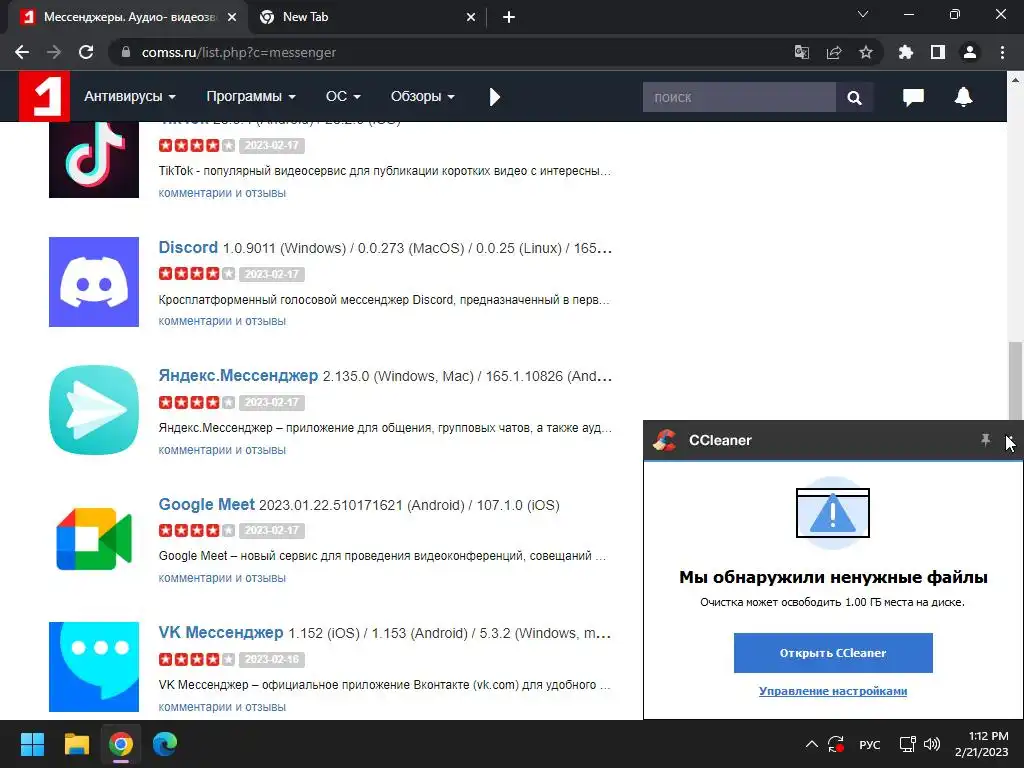
Task: Click Chrome taskbar icon
Action: [x=121, y=744]
